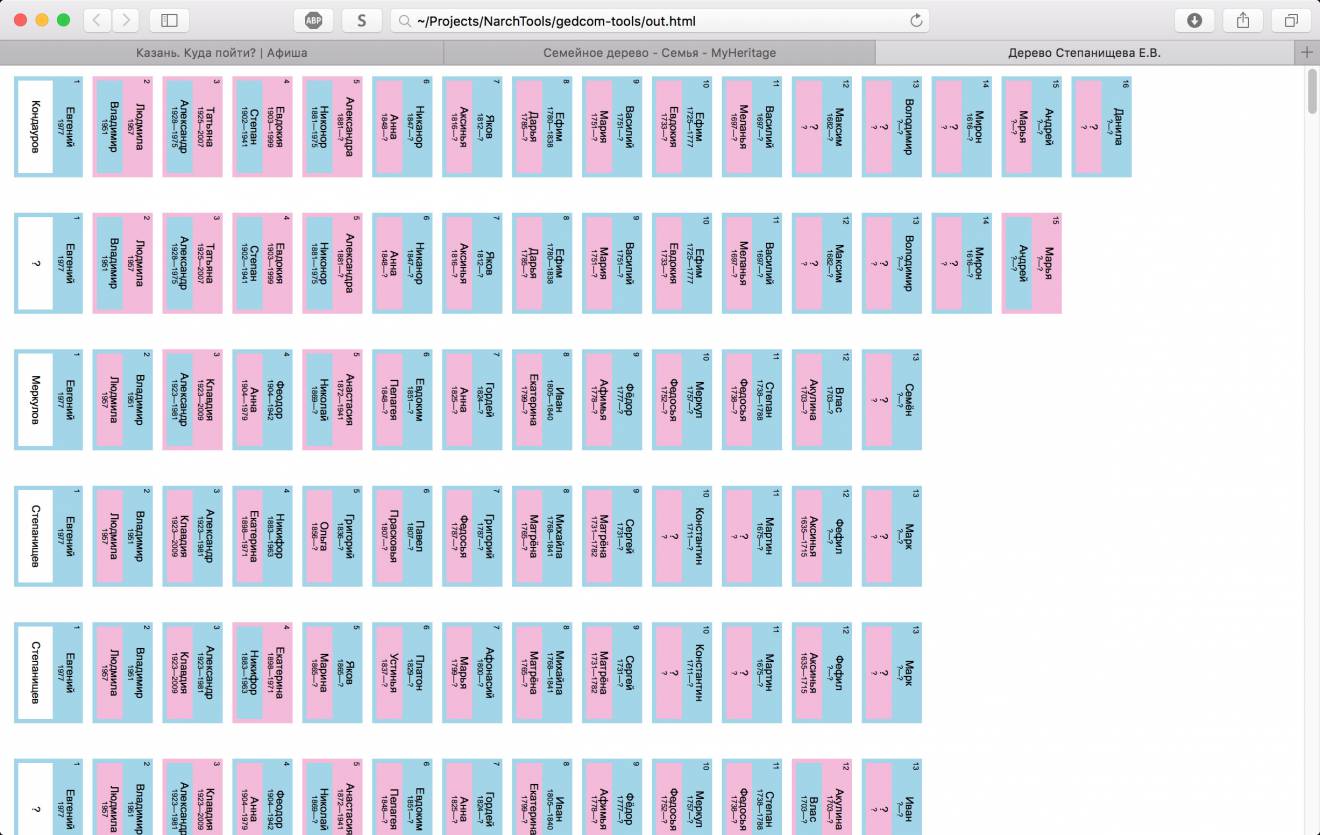
Task: Click the Яков and Марина card
Action: tap(333, 672)
